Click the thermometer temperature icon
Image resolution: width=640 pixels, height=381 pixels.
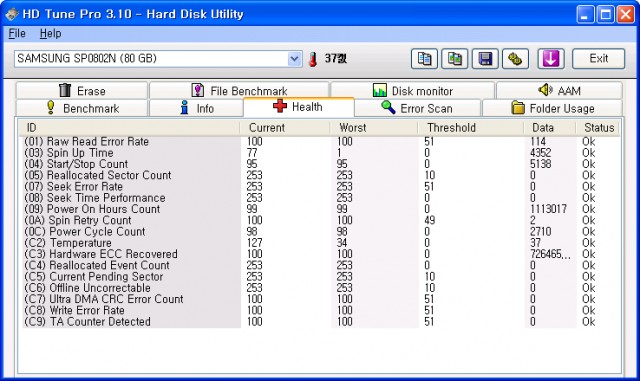click(x=313, y=59)
